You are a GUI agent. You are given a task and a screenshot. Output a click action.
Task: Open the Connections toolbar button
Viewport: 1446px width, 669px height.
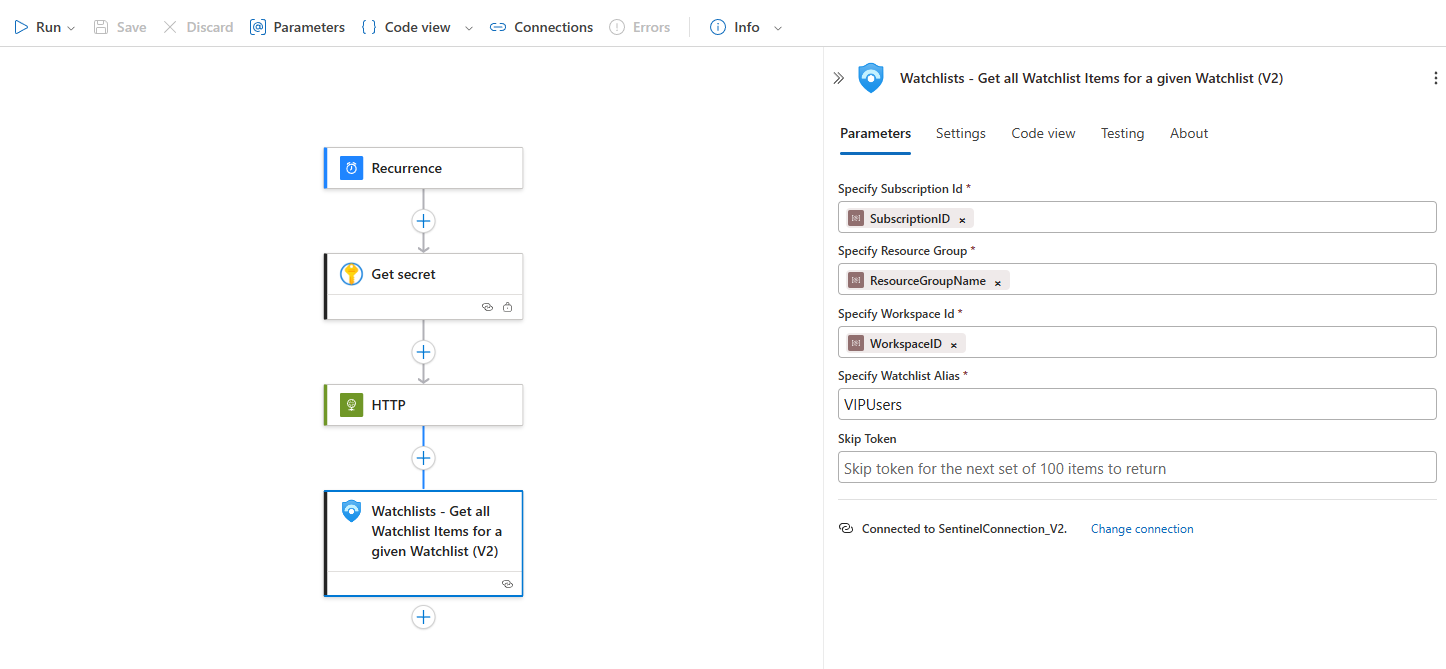coord(541,27)
